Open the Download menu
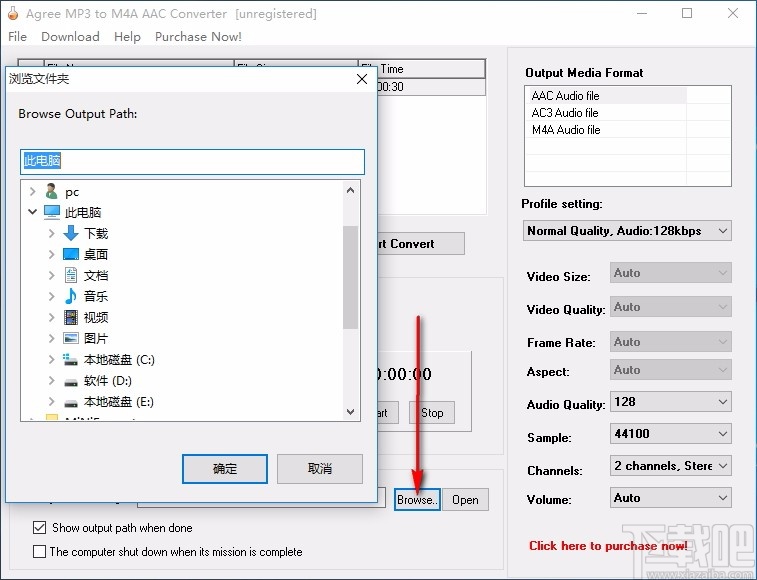This screenshot has height=580, width=757. point(70,37)
